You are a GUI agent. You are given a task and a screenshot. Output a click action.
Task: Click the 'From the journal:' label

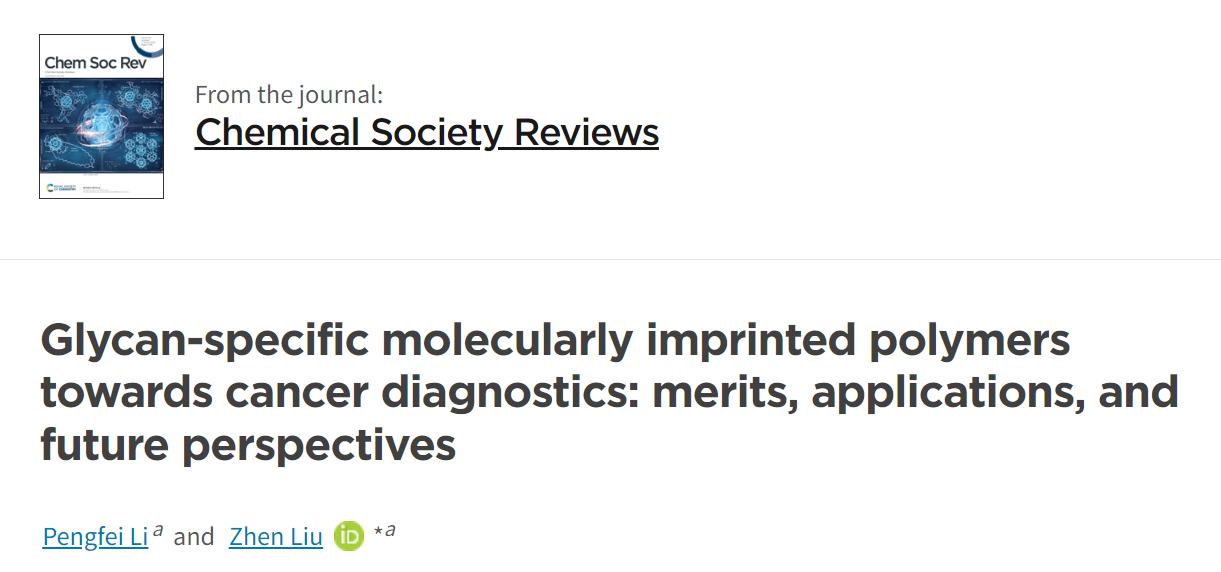point(289,95)
